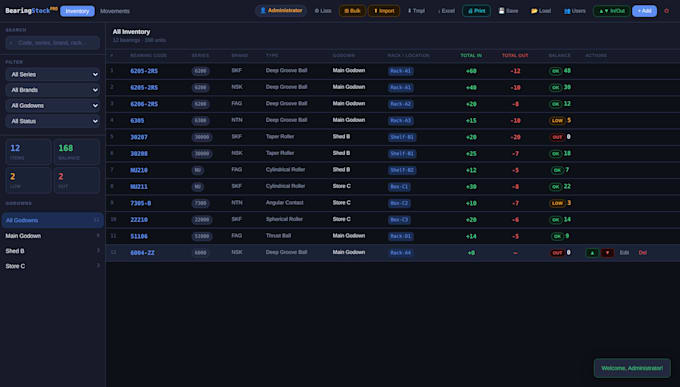Click the Box-C3 location tag

pyautogui.click(x=399, y=220)
